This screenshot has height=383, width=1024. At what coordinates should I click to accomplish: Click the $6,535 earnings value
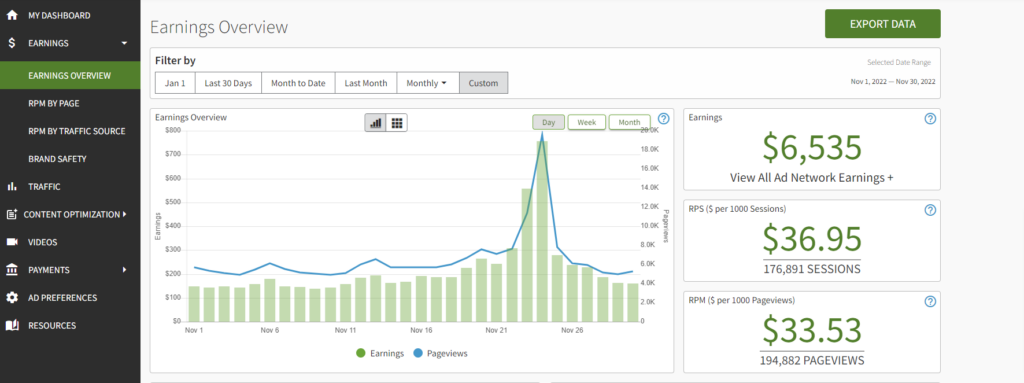[x=812, y=148]
